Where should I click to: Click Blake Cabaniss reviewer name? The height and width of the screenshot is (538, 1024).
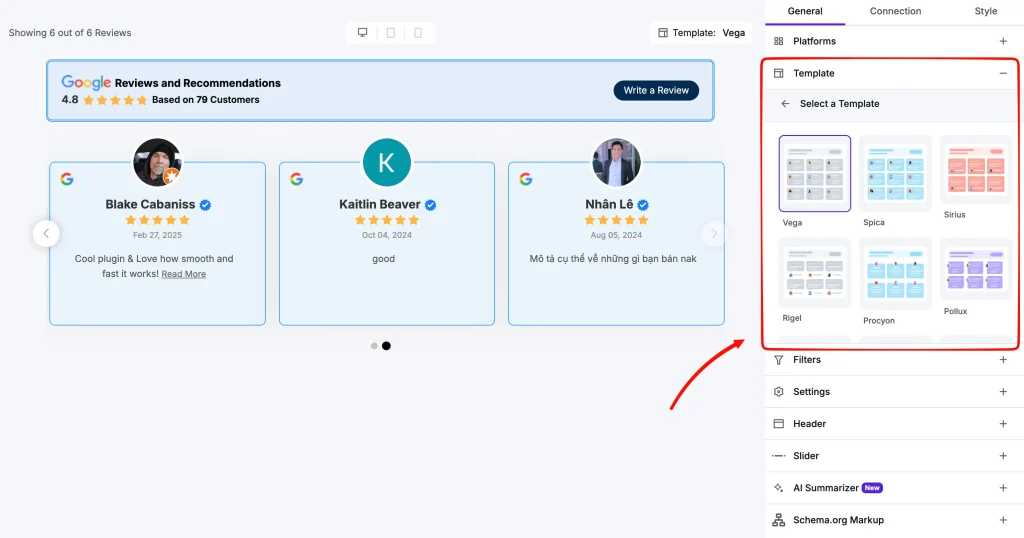[x=150, y=204]
